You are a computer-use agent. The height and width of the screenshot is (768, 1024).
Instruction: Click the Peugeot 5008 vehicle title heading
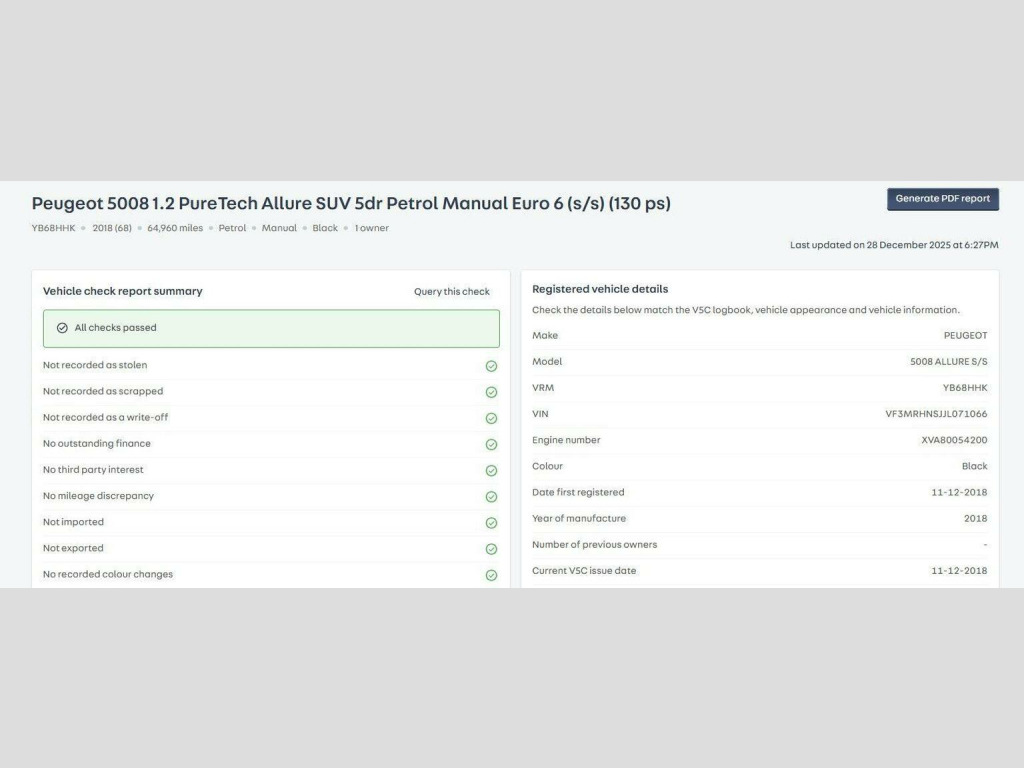click(x=351, y=204)
